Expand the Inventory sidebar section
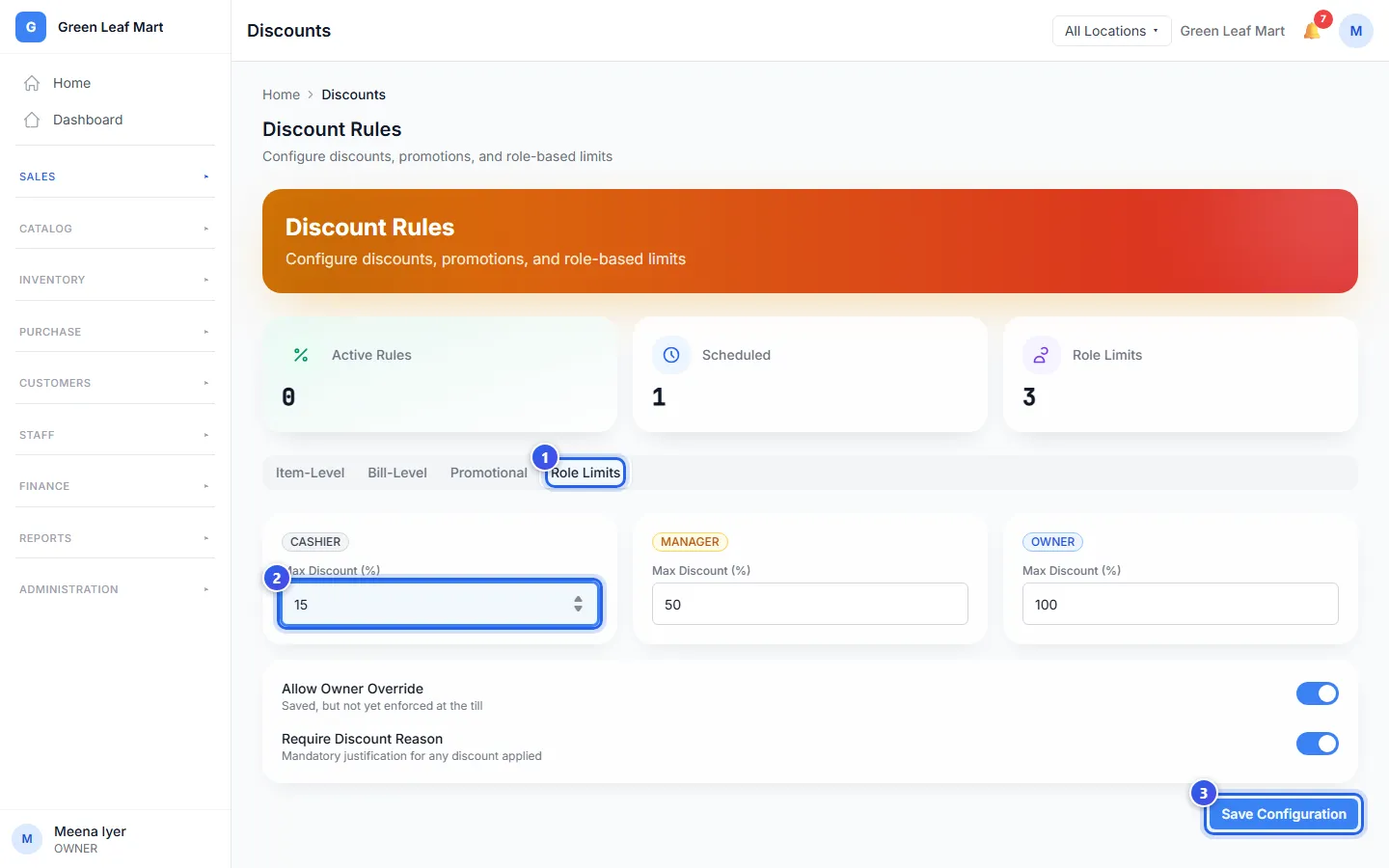The image size is (1389, 868). click(115, 280)
